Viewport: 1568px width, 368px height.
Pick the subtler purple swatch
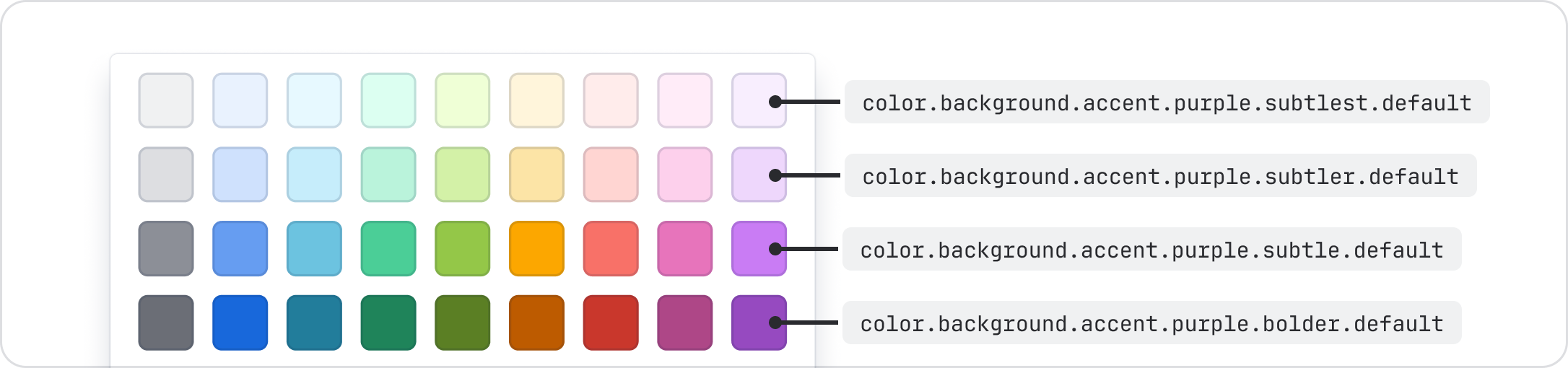[x=758, y=175]
